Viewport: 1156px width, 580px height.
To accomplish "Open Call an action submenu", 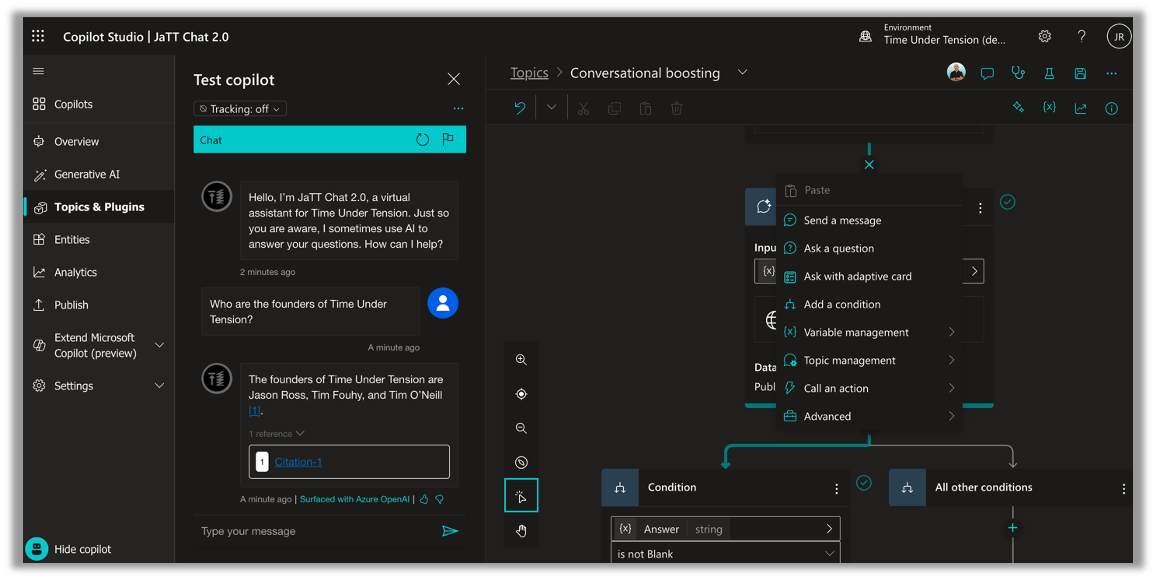I will coord(869,388).
